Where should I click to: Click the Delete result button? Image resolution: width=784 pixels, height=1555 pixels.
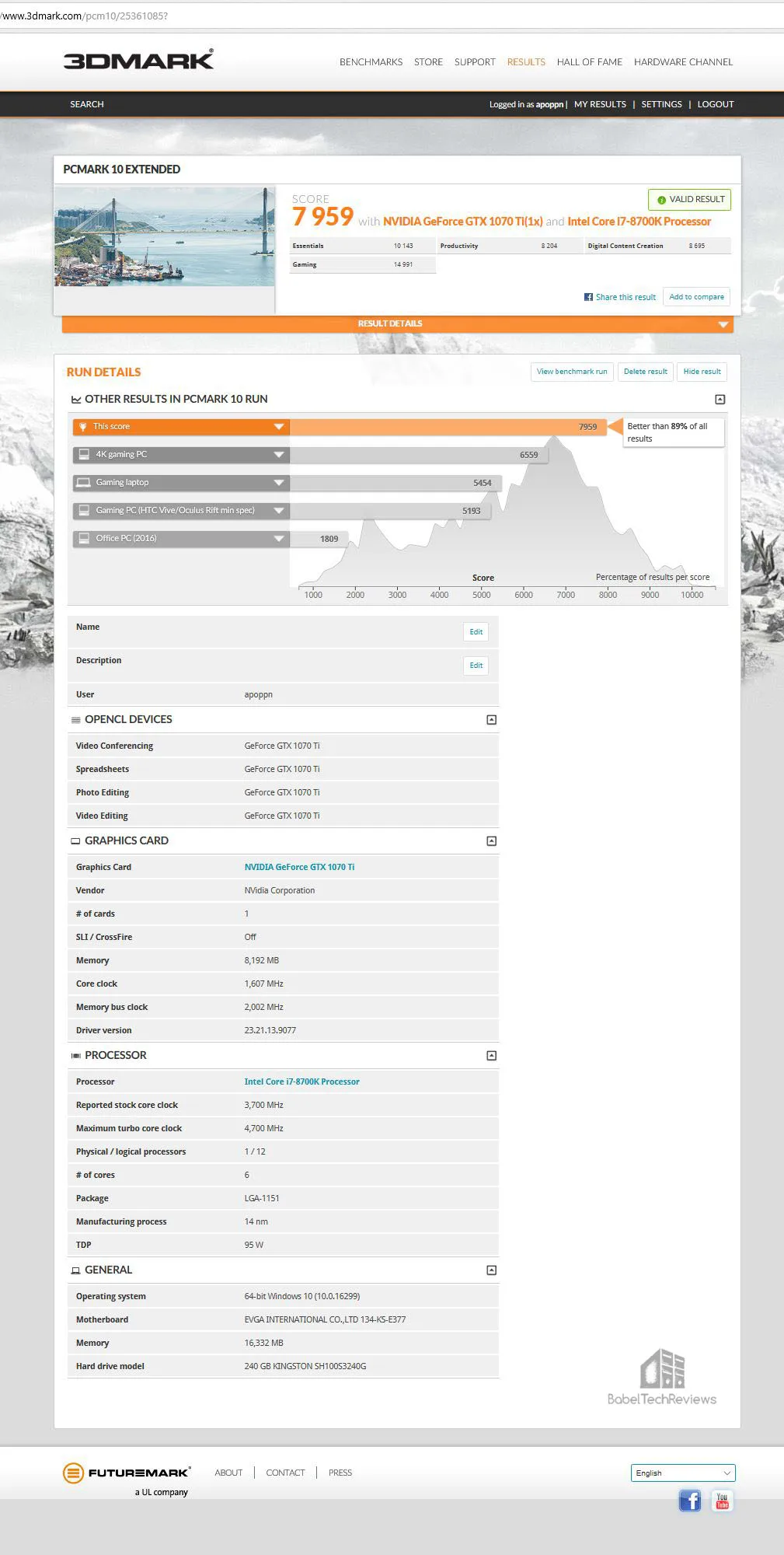[x=645, y=372]
